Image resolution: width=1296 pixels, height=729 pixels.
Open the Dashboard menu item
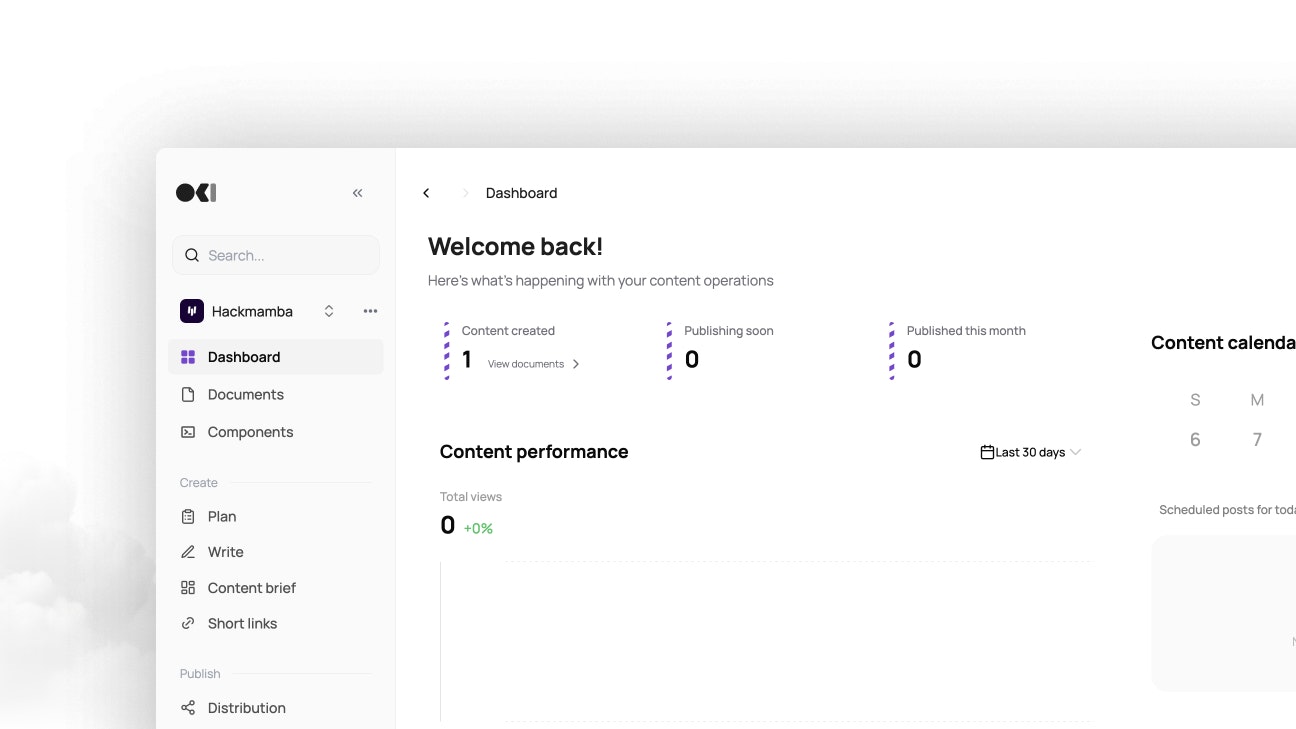[x=276, y=357]
